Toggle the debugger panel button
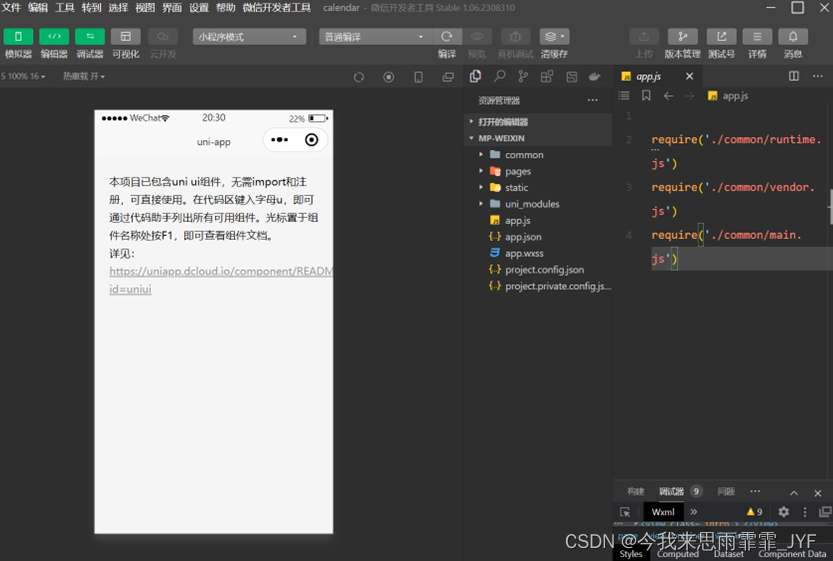Viewport: 833px width, 561px height. (x=90, y=37)
